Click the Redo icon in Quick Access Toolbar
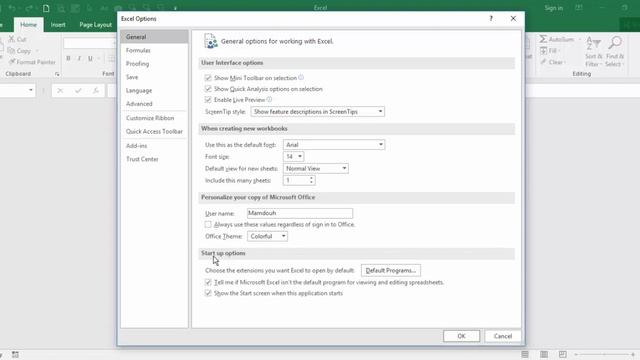Image resolution: width=640 pixels, height=360 pixels. [29, 8]
